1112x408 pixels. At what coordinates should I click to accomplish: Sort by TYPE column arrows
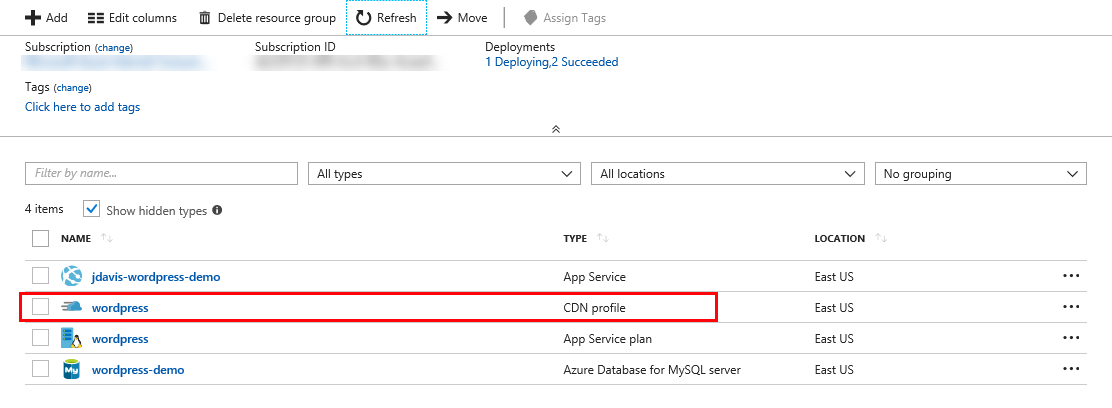[x=603, y=238]
